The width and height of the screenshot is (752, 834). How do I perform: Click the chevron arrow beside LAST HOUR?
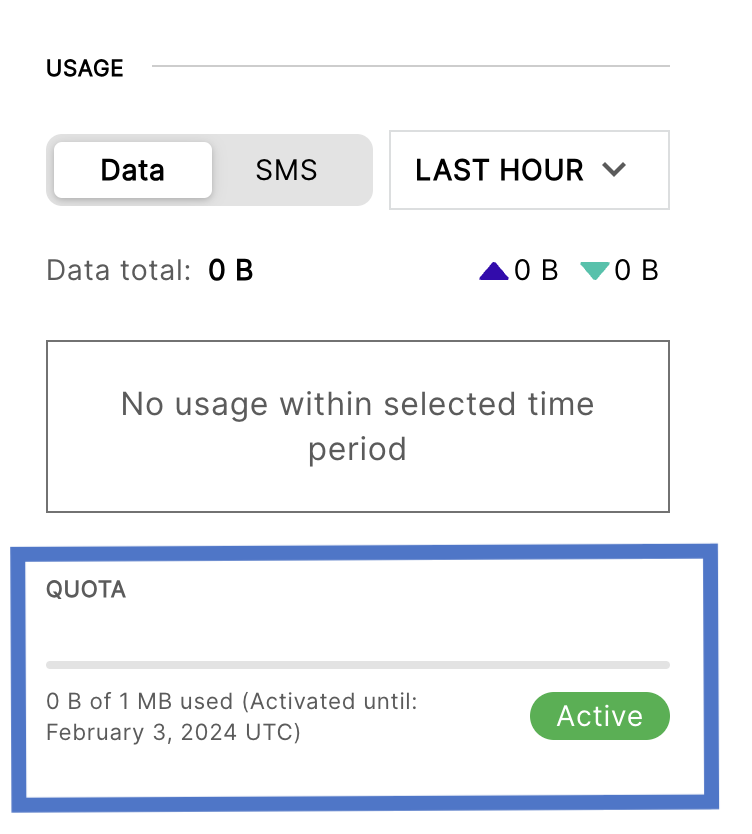tap(614, 170)
